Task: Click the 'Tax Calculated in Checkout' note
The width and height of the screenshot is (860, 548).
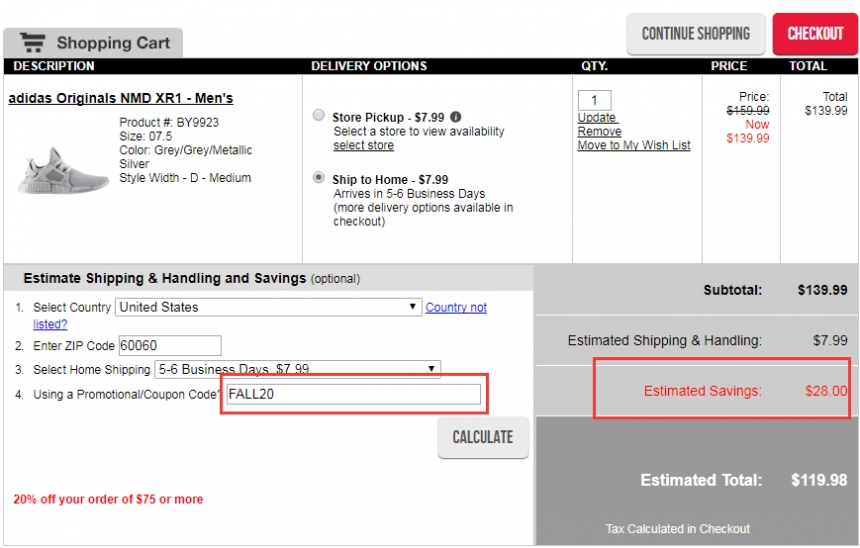Action: click(x=677, y=529)
